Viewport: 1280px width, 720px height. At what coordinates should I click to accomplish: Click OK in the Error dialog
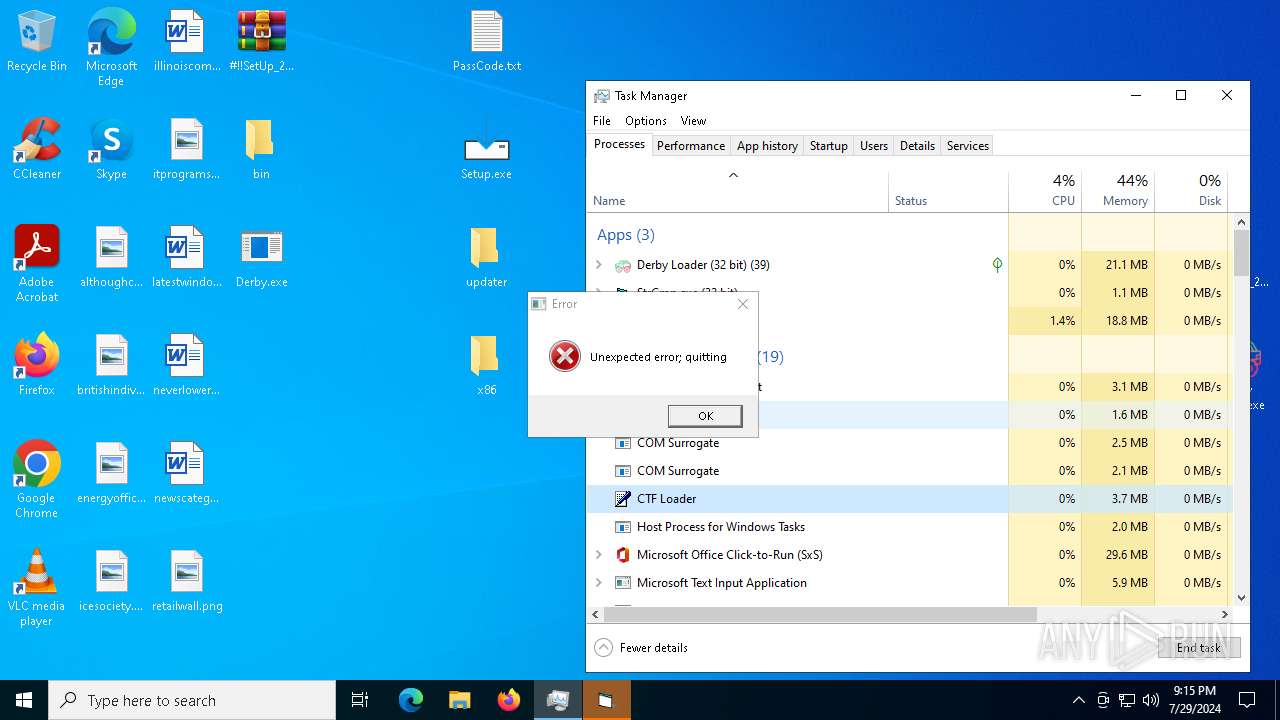point(705,416)
